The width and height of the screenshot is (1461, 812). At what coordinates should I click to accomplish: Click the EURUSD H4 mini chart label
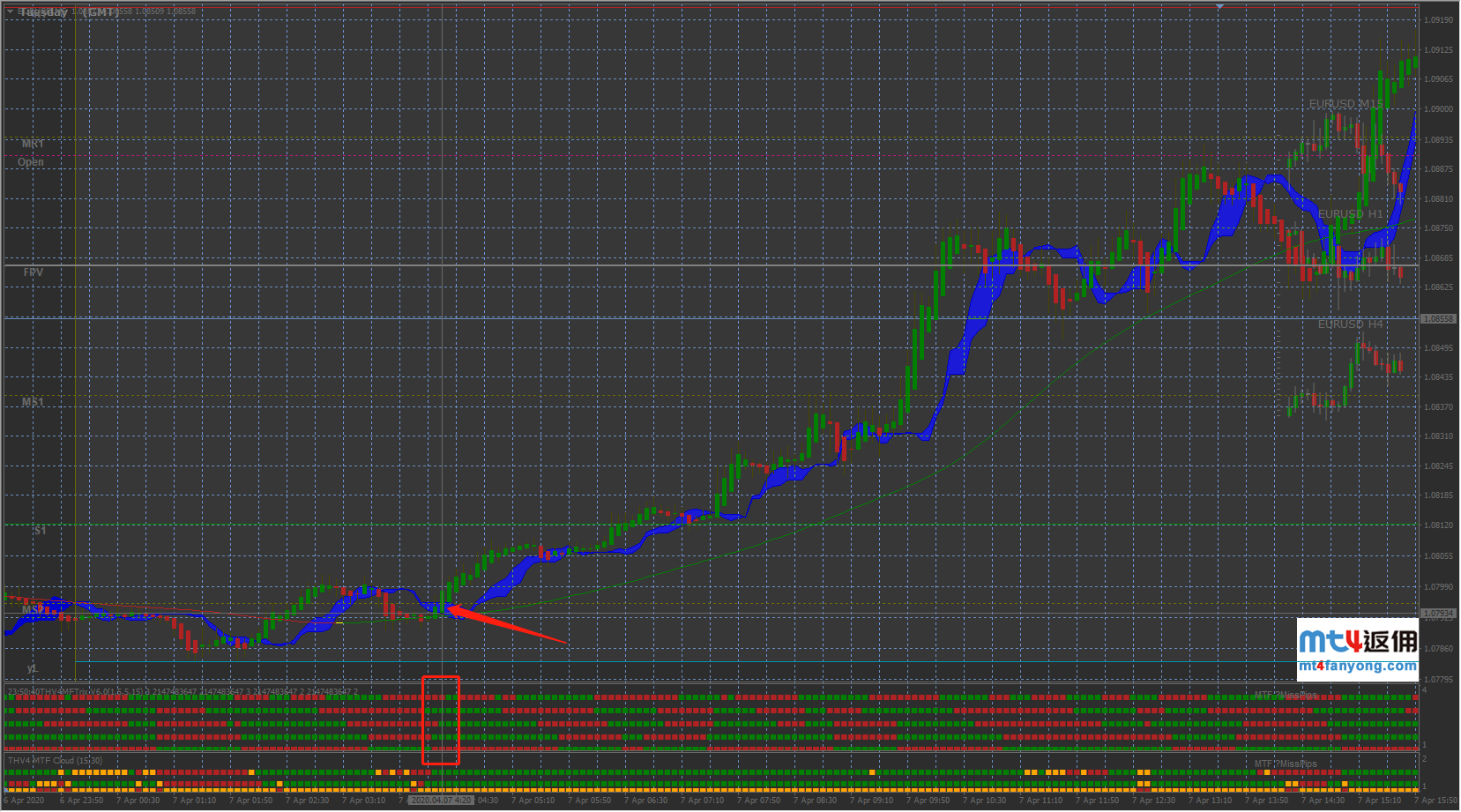1350,324
